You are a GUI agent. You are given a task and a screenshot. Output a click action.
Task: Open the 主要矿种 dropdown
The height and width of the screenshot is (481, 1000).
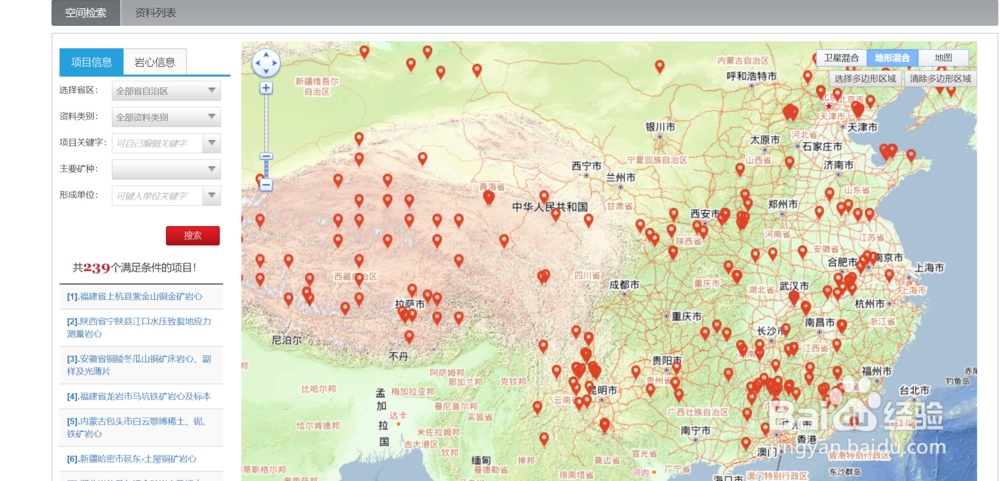coord(166,169)
